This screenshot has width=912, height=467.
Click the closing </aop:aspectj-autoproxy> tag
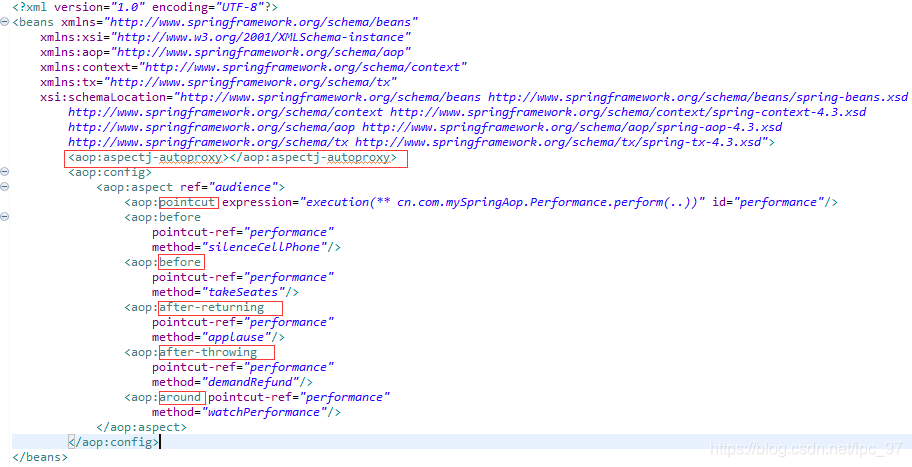313,158
